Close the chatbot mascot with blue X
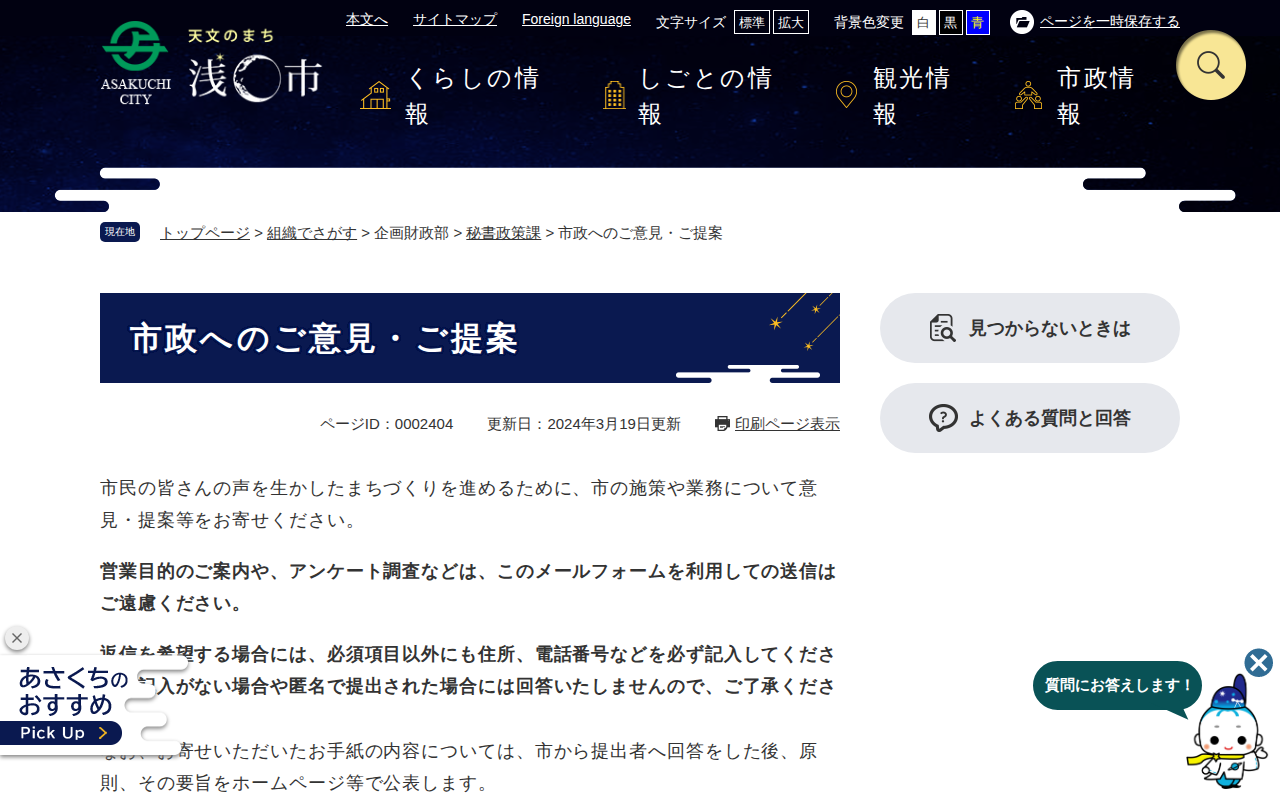 click(1259, 662)
